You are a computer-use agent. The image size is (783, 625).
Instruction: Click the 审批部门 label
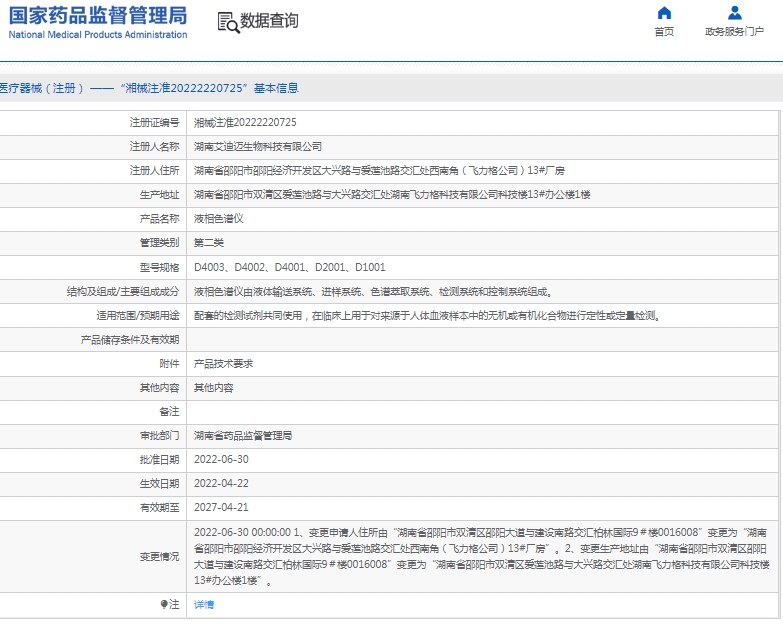pos(159,436)
